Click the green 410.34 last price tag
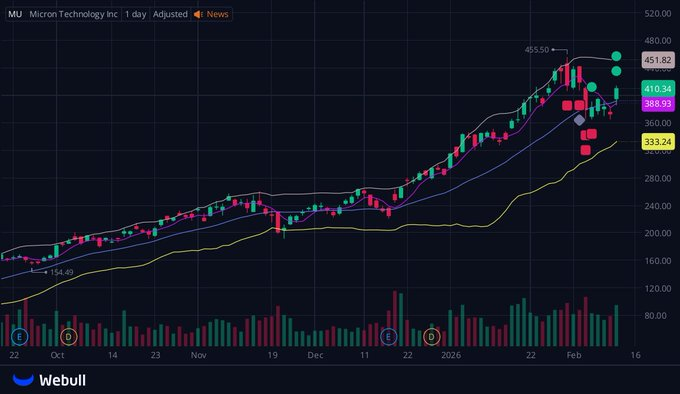The image size is (680, 394). pyautogui.click(x=658, y=89)
